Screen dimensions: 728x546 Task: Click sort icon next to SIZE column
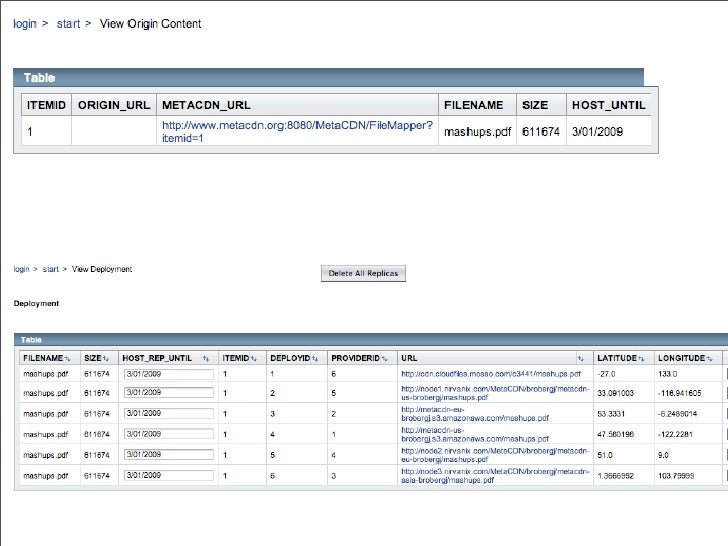(106, 358)
